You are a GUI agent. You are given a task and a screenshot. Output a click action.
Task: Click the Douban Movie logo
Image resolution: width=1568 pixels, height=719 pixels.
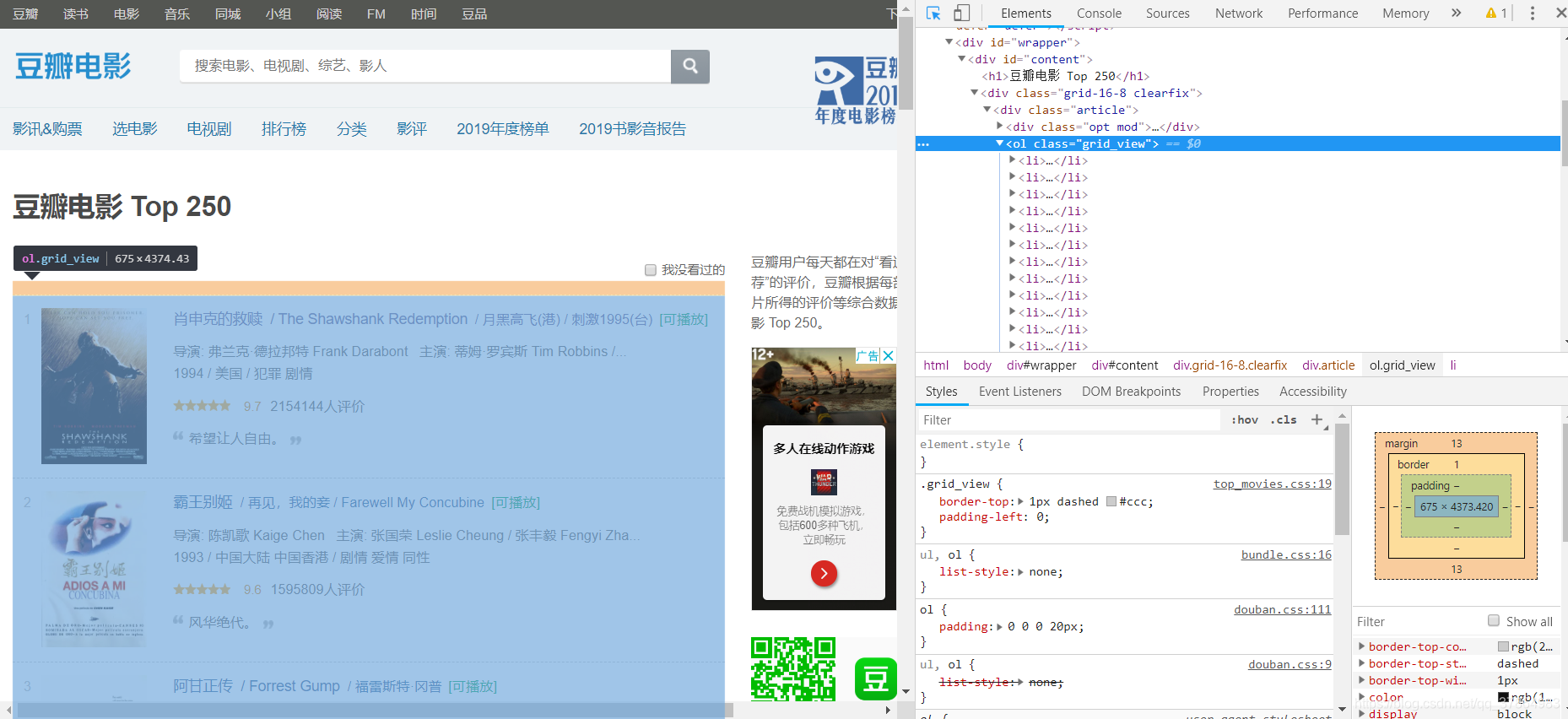tap(73, 66)
